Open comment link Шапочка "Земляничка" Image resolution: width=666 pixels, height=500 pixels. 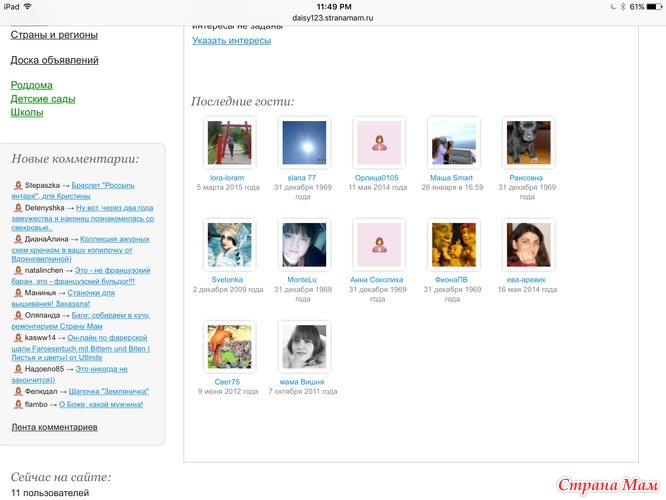108,391
